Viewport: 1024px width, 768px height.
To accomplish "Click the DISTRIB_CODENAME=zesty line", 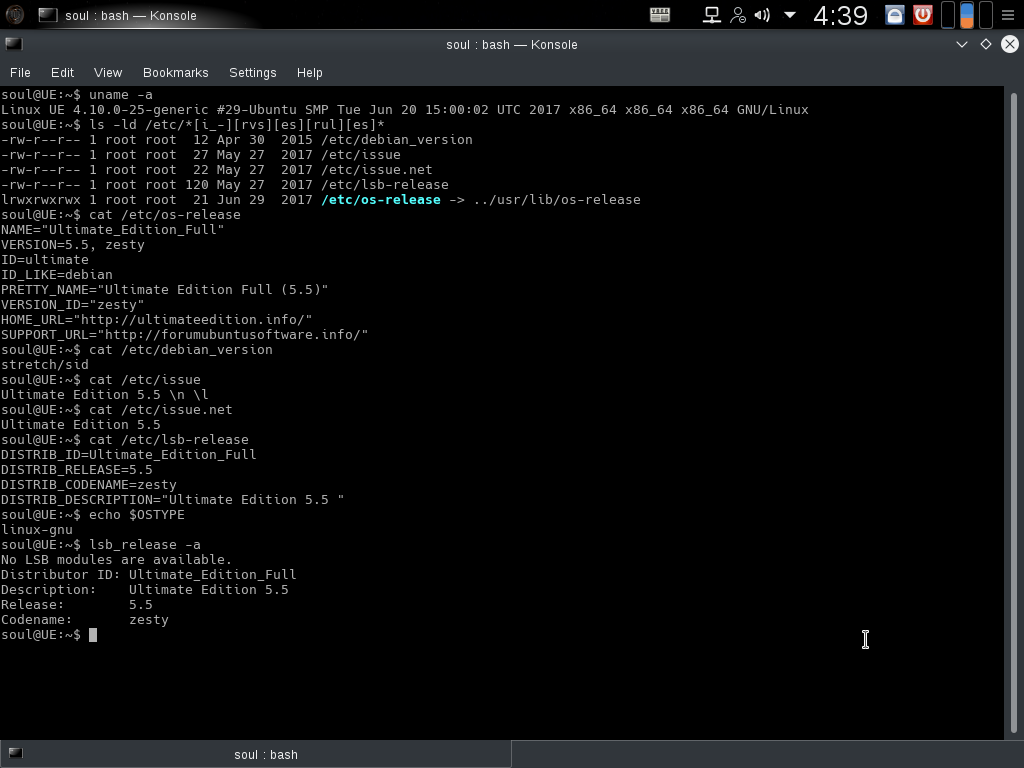I will pyautogui.click(x=89, y=485).
